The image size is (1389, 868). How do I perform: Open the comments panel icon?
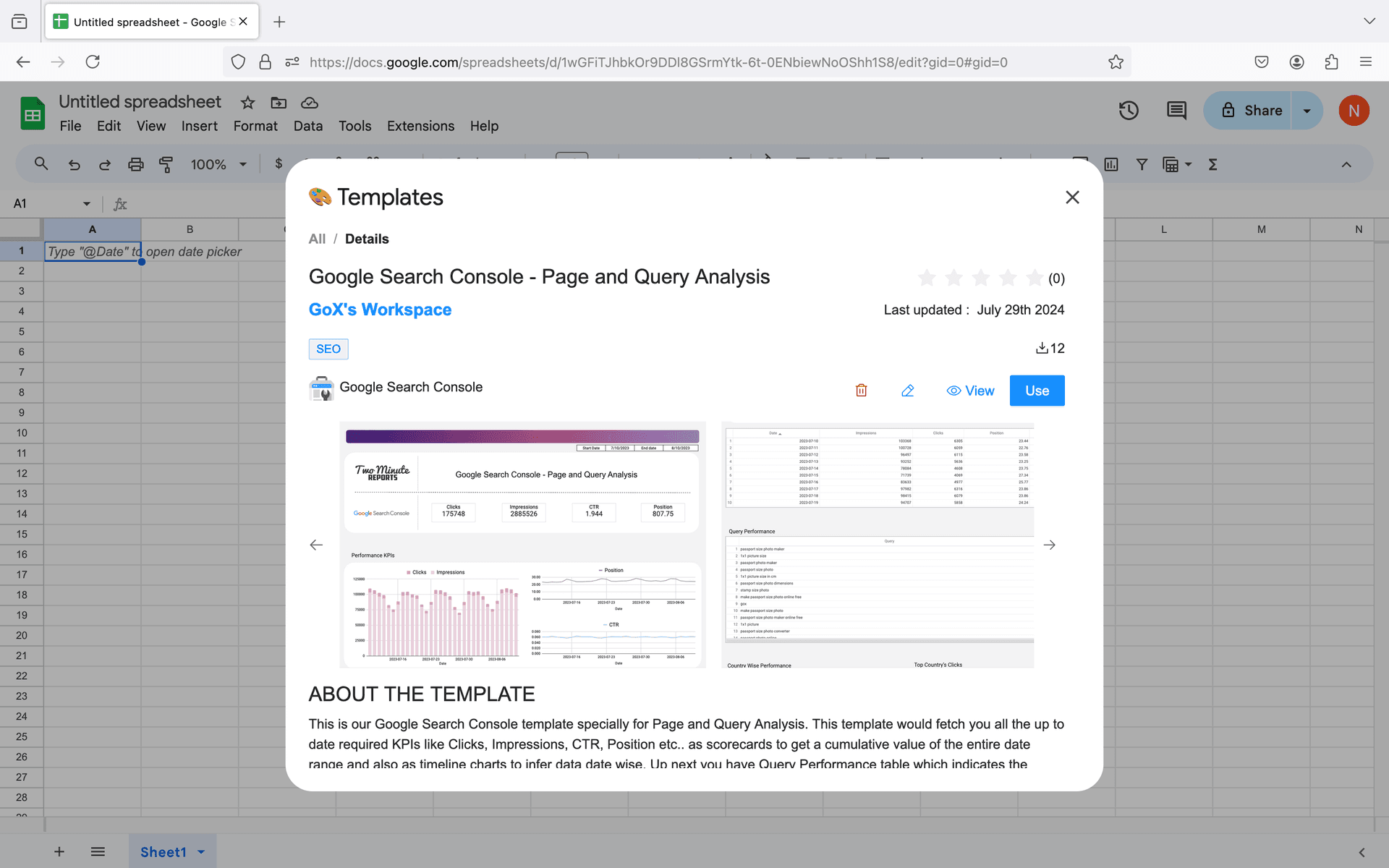[1176, 111]
